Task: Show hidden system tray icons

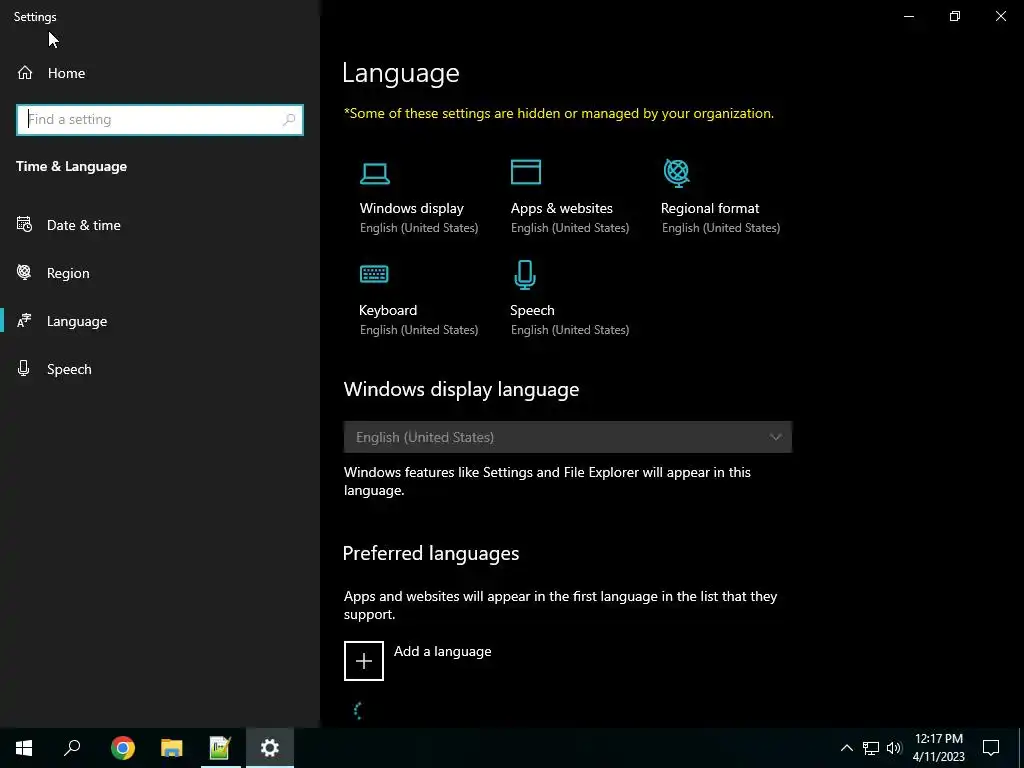Action: (x=846, y=748)
